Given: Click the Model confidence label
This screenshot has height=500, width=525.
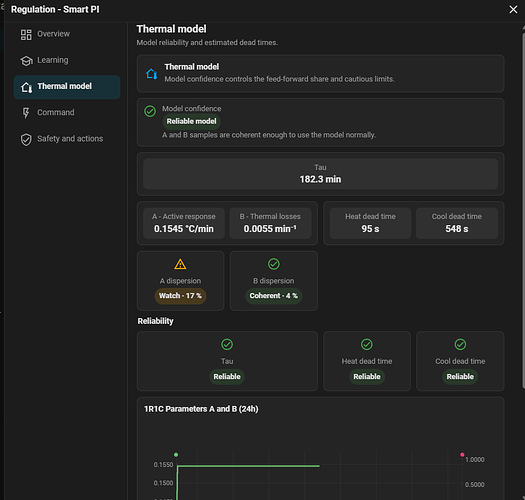Looking at the screenshot, I should (x=192, y=109).
